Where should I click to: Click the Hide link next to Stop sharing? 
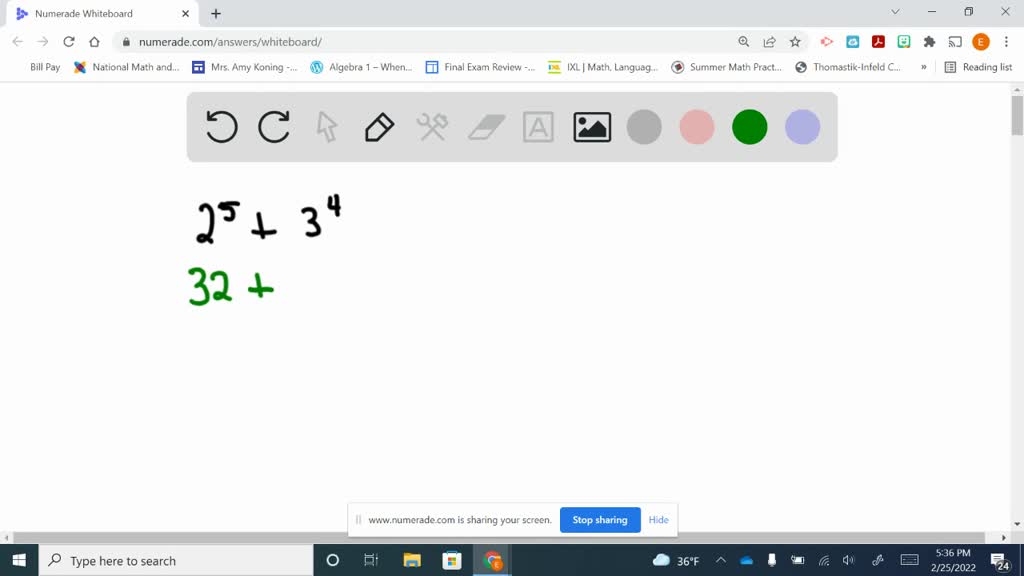click(x=658, y=520)
